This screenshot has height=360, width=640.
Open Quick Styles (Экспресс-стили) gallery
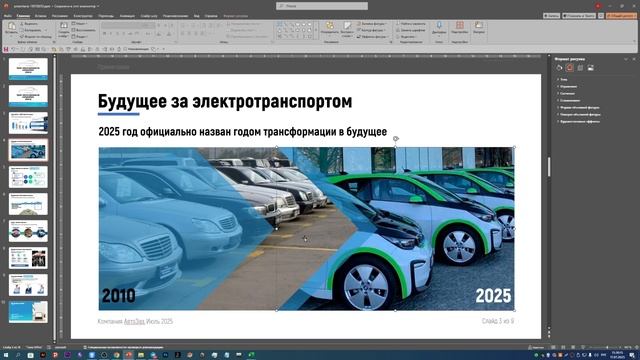(347, 28)
